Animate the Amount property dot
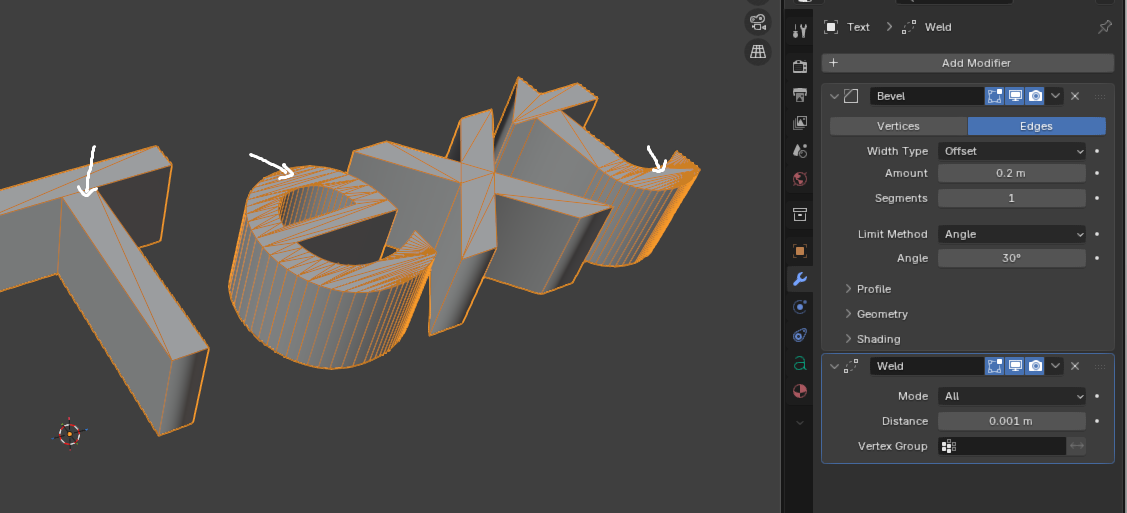Screen dimensions: 1127x513 coord(1097,173)
